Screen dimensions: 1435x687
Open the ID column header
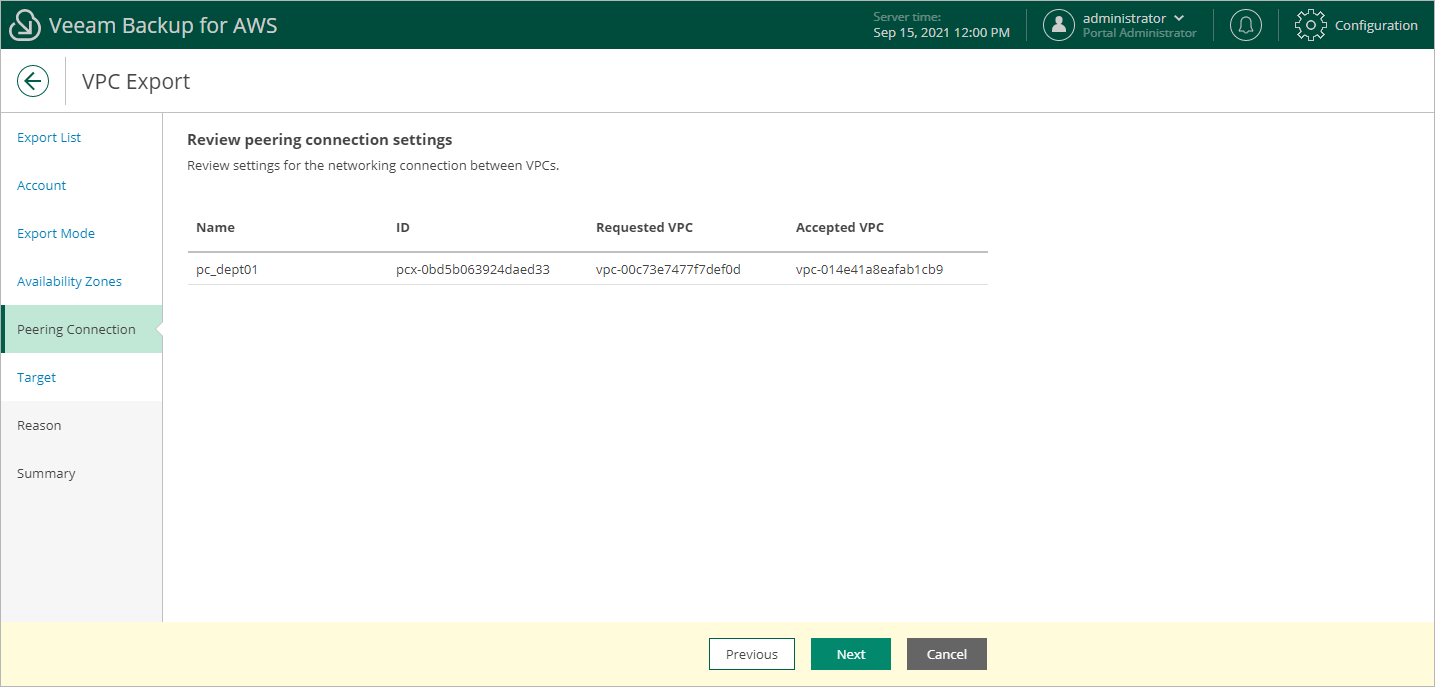[403, 227]
